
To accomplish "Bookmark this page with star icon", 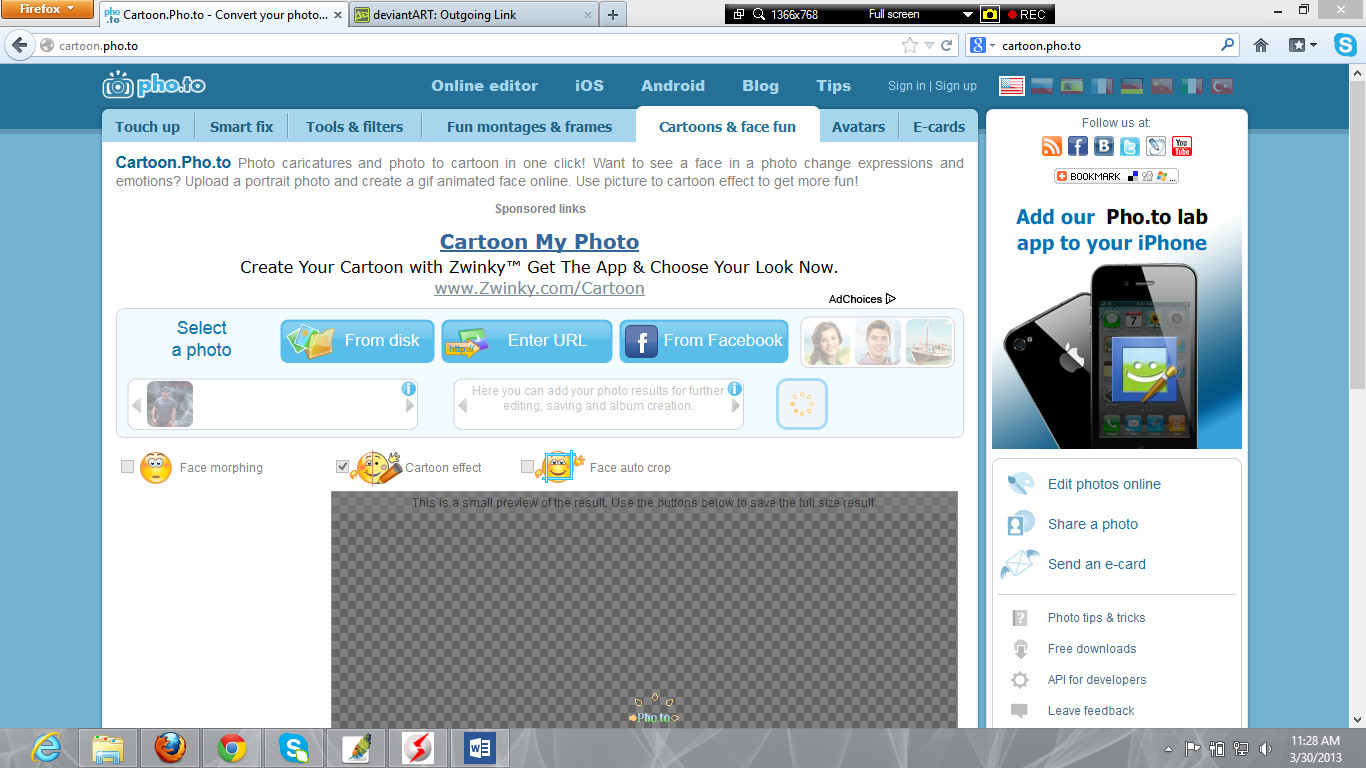I will tap(909, 45).
